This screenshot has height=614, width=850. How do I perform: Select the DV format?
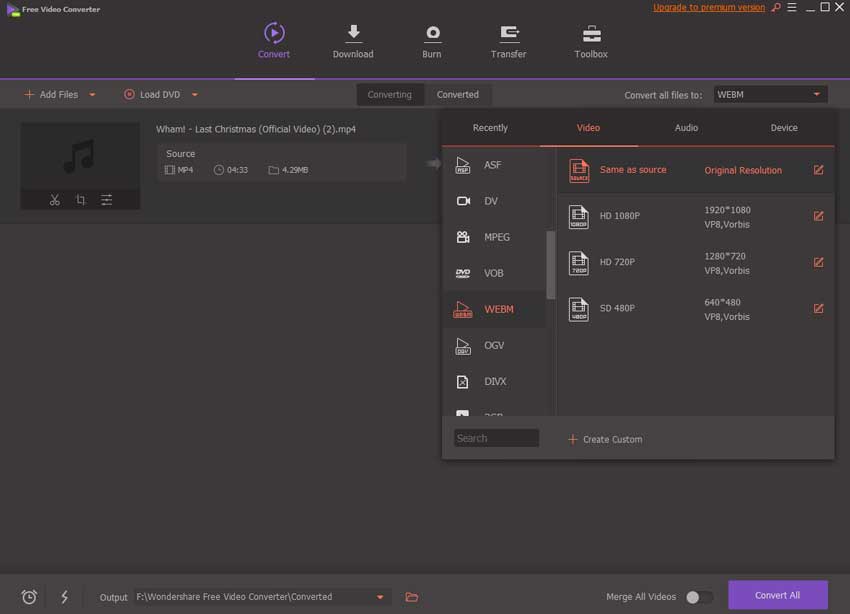pyautogui.click(x=495, y=201)
